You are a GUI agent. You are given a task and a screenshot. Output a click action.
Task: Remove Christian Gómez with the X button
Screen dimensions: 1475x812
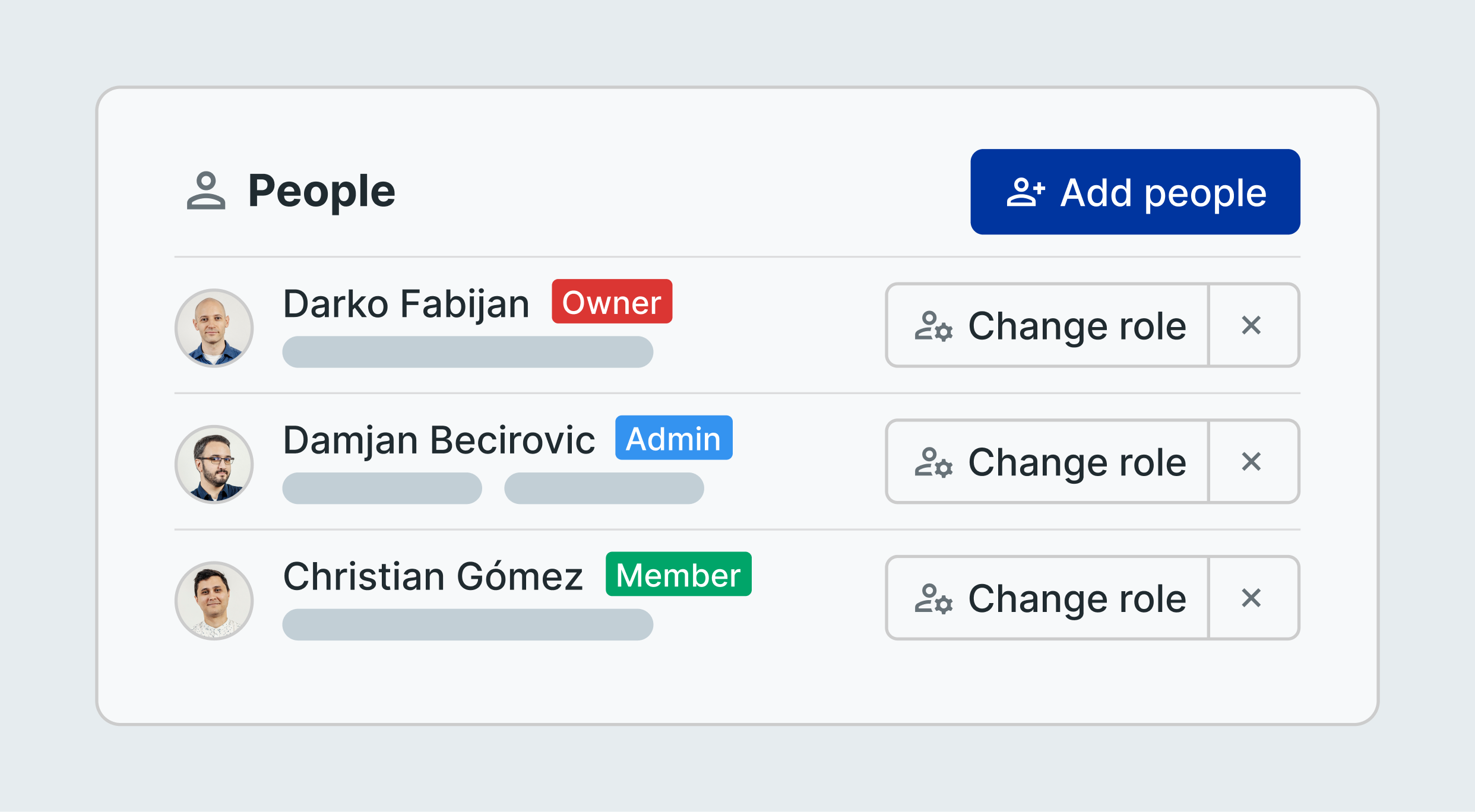pos(1254,598)
